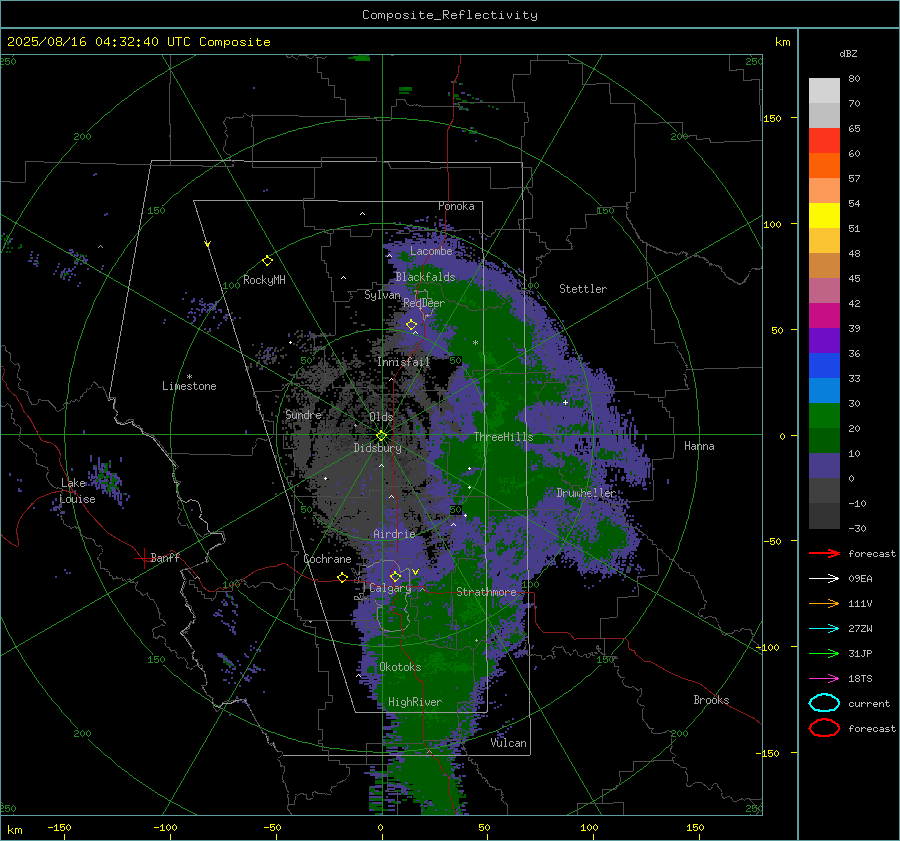Click the Stettler label
Screen dimensions: 900x841
click(583, 289)
